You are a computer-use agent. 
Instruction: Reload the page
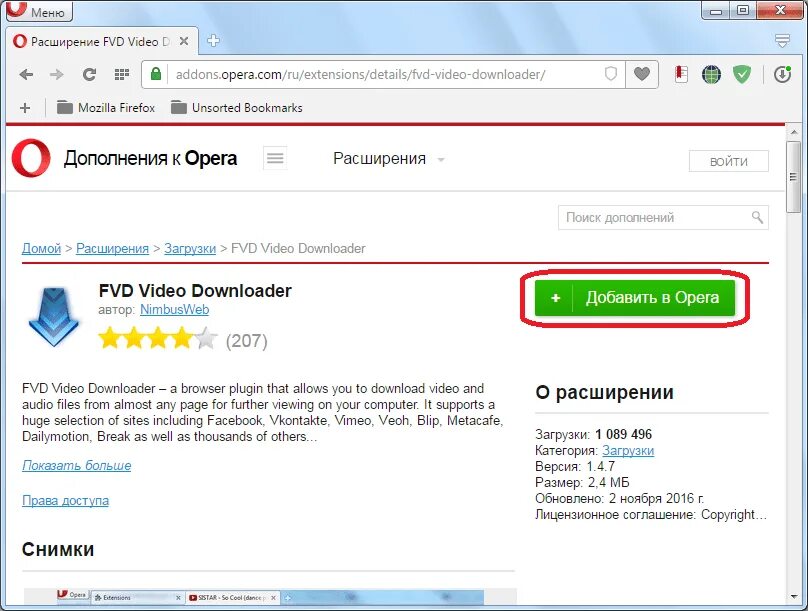tap(89, 75)
